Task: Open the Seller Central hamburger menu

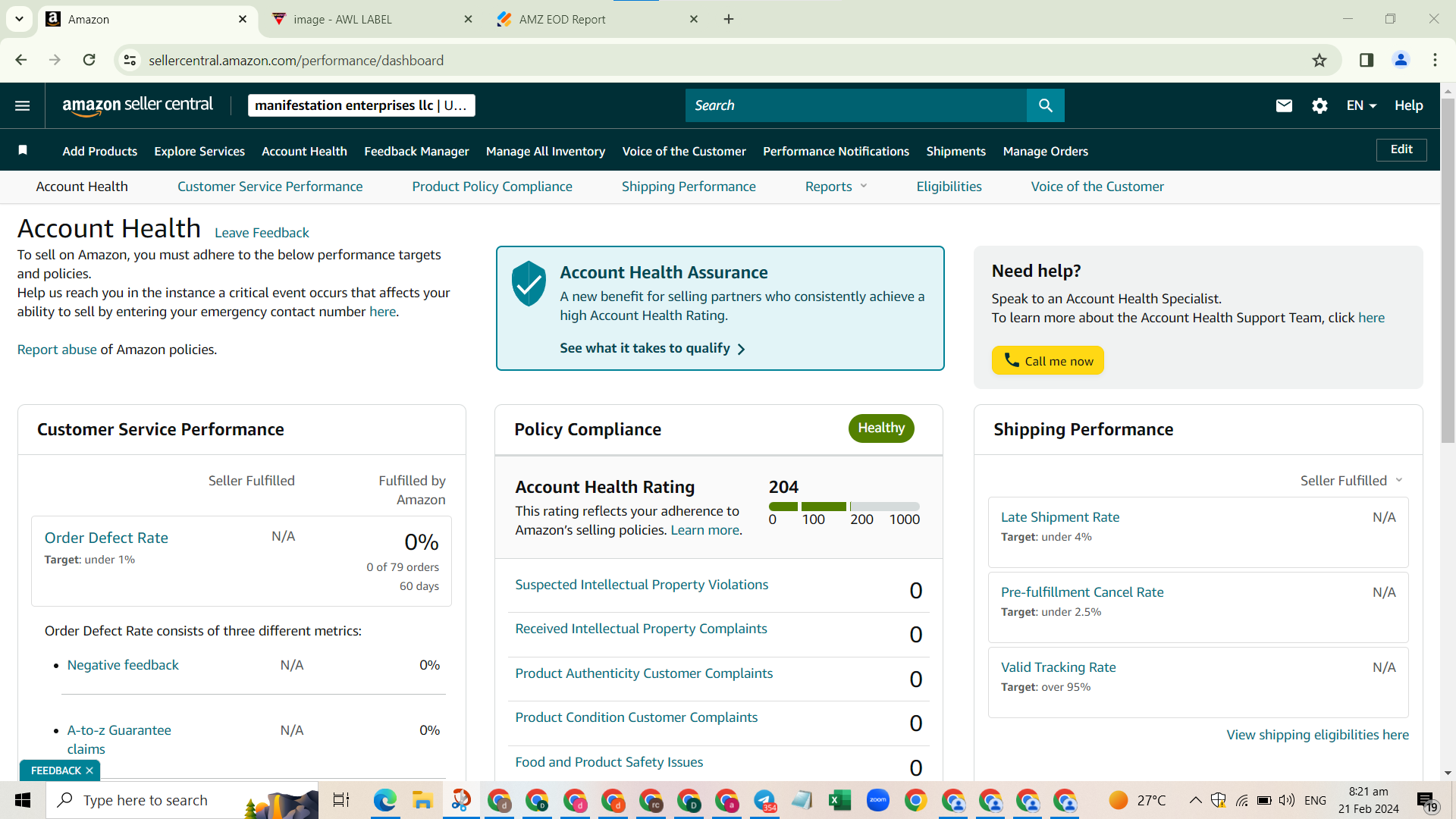Action: pos(23,105)
